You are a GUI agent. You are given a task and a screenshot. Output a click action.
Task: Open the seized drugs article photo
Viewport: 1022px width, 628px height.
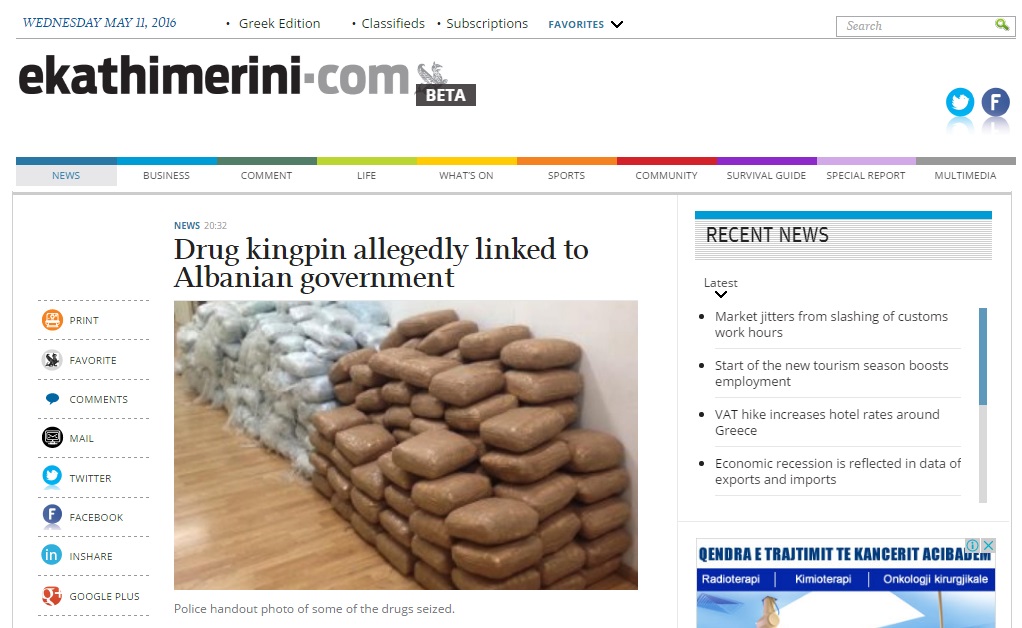pos(405,445)
